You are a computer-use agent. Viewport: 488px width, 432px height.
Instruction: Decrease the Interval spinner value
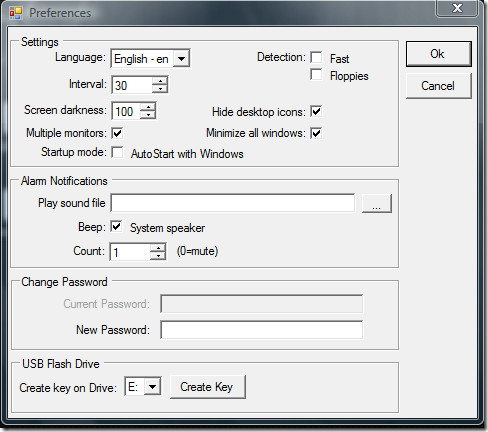[160, 89]
